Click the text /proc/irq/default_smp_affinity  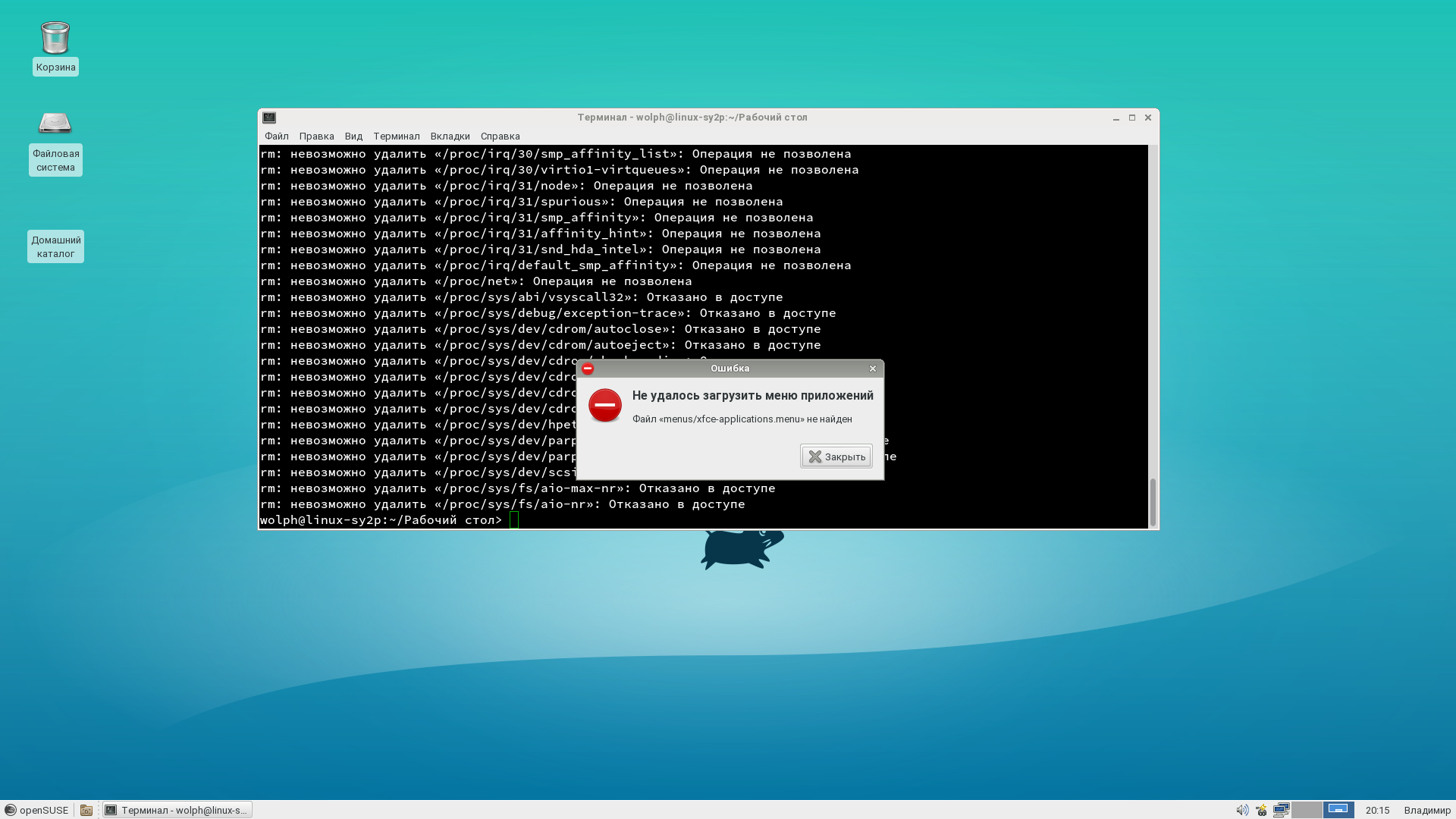click(555, 265)
